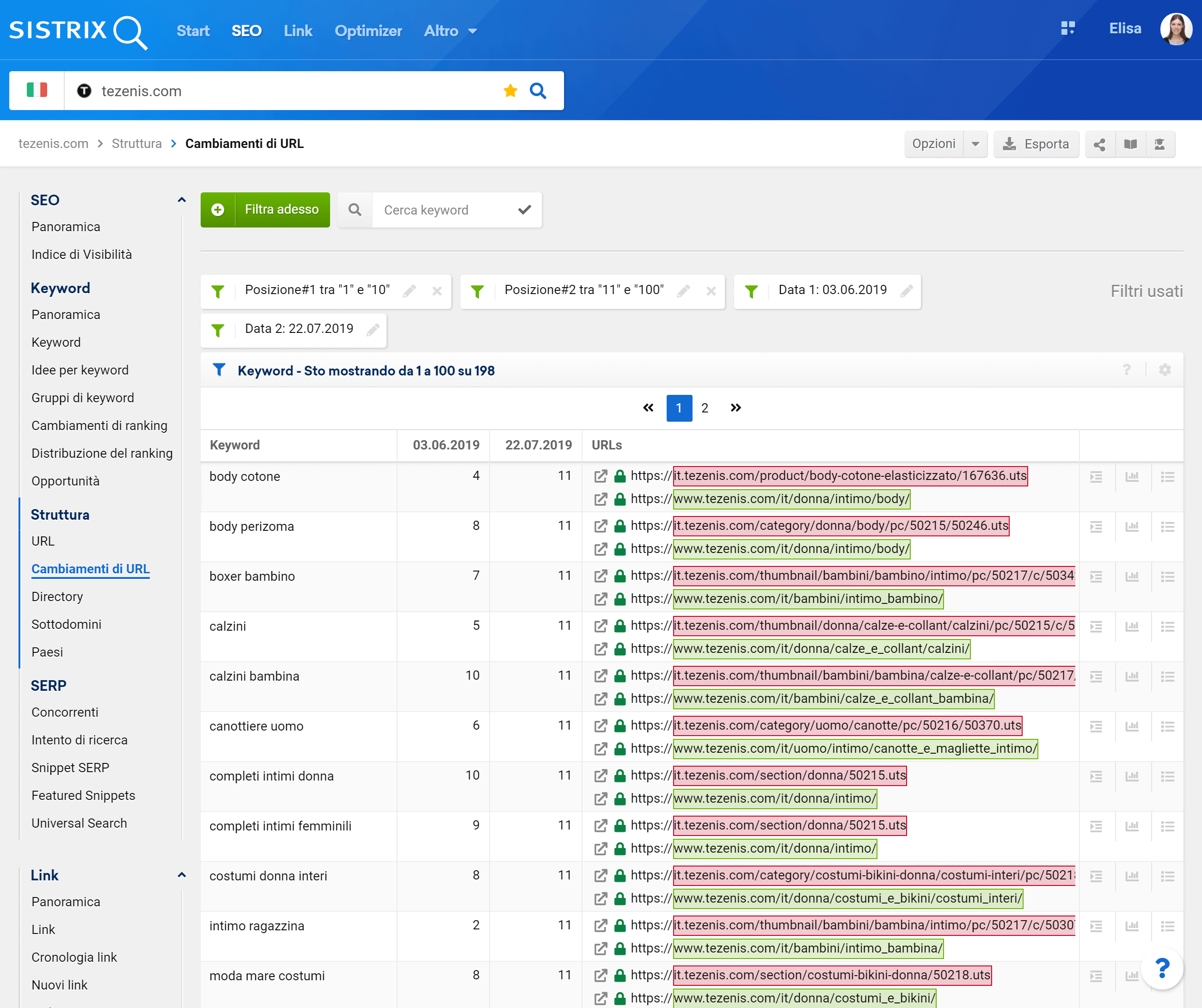Edit the Data 1 filter pencil
Screen dimensions: 1202x1008
(x=906, y=291)
